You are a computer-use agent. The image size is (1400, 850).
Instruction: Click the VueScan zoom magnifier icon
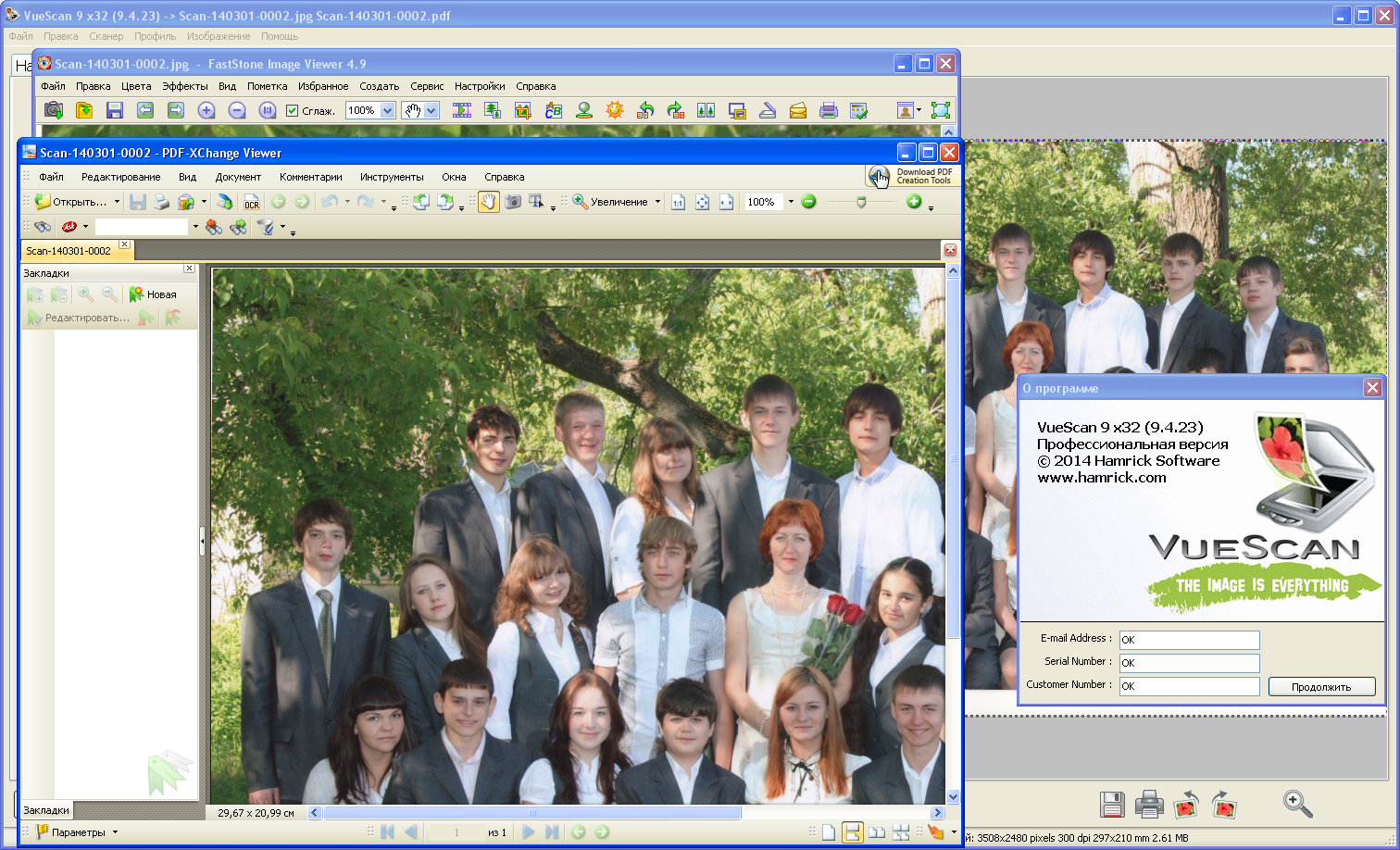[1297, 804]
